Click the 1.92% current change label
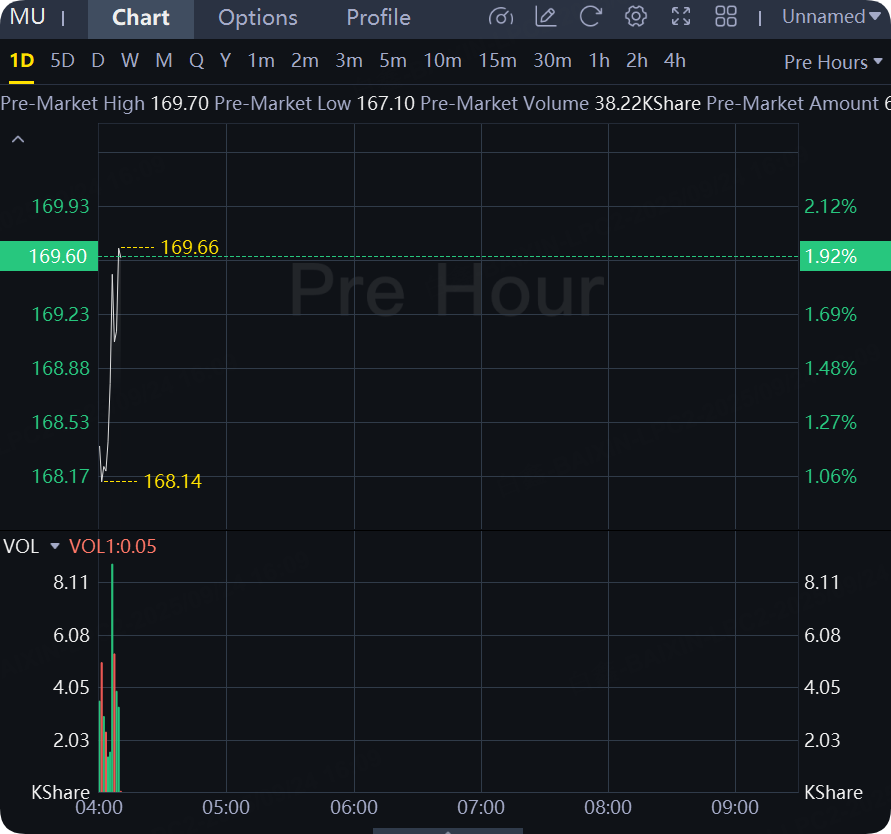The image size is (891, 834). click(845, 256)
